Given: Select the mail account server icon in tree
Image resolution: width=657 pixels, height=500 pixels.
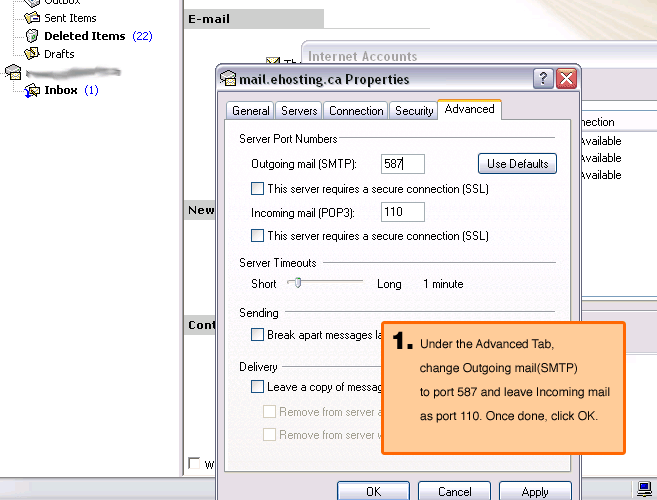Looking at the screenshot, I should pos(13,72).
